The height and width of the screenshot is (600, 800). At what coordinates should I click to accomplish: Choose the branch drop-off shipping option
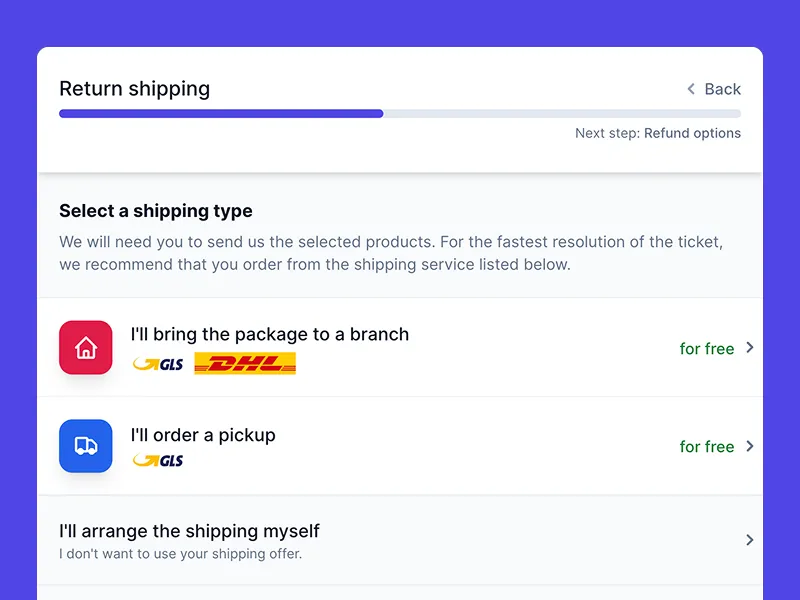tap(270, 334)
